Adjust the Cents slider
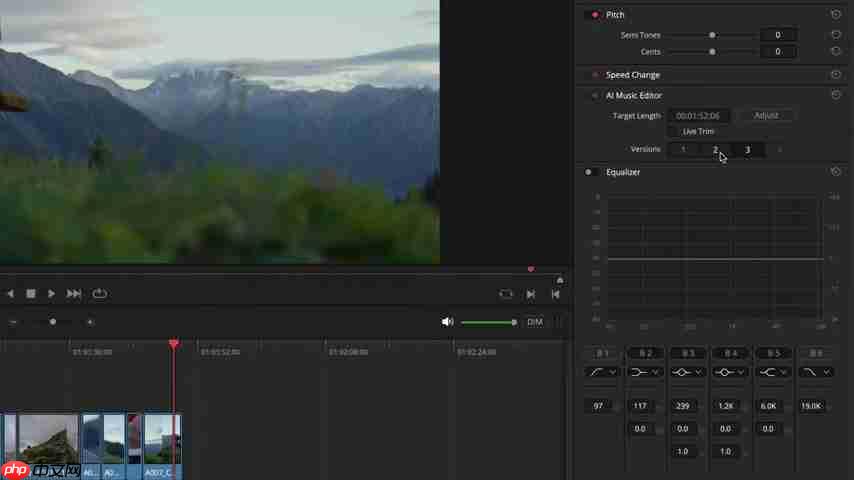This screenshot has height=480, width=854. (x=712, y=52)
